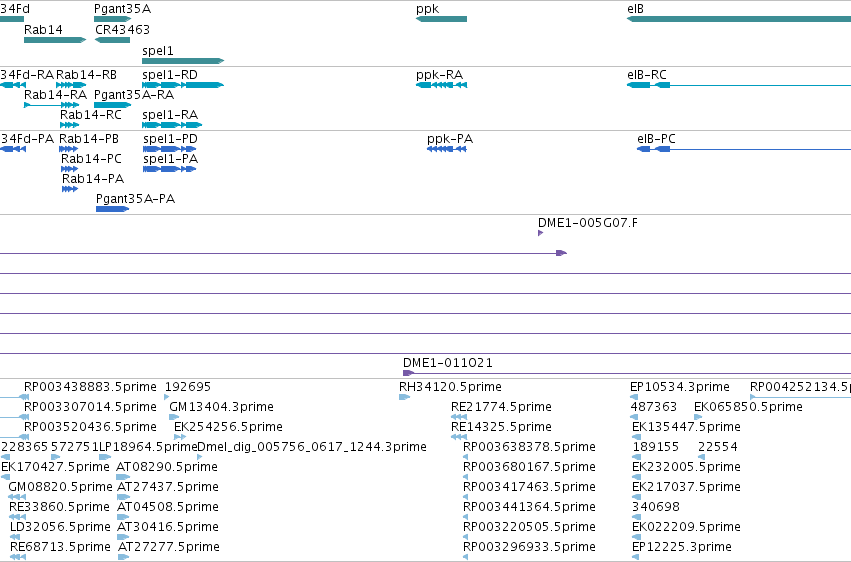Click the RP003417463.5prime EST label
This screenshot has width=851, height=562.
[529, 487]
